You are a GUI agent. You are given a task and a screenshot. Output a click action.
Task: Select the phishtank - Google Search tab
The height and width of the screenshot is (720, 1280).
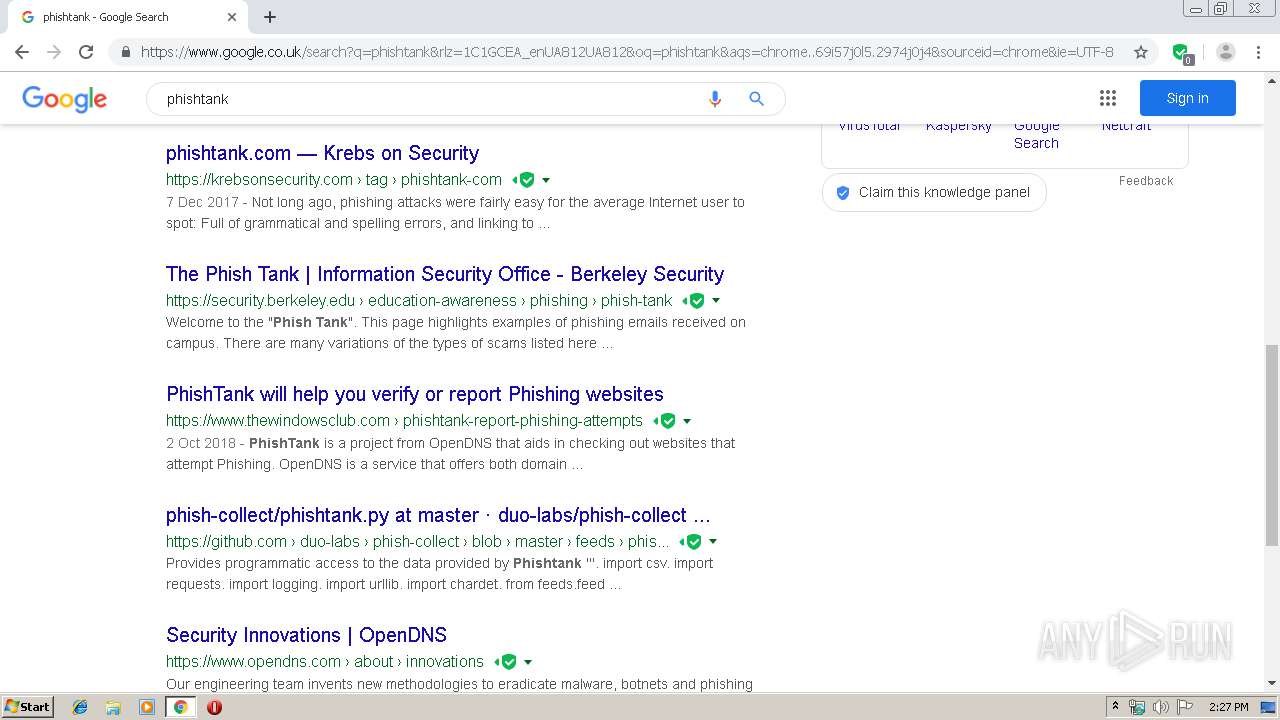(128, 17)
